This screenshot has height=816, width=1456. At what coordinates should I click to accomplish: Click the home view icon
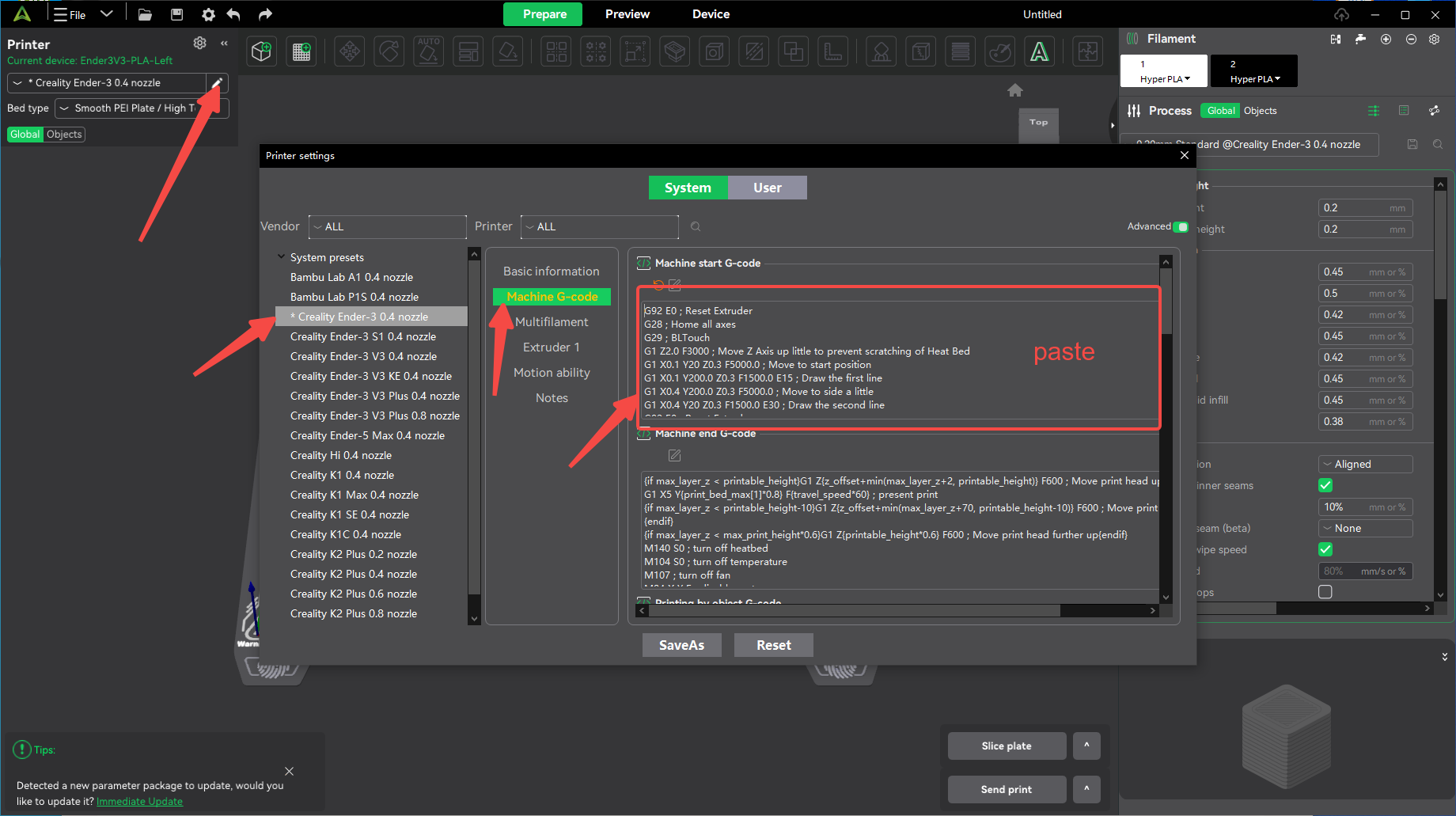pyautogui.click(x=1014, y=90)
